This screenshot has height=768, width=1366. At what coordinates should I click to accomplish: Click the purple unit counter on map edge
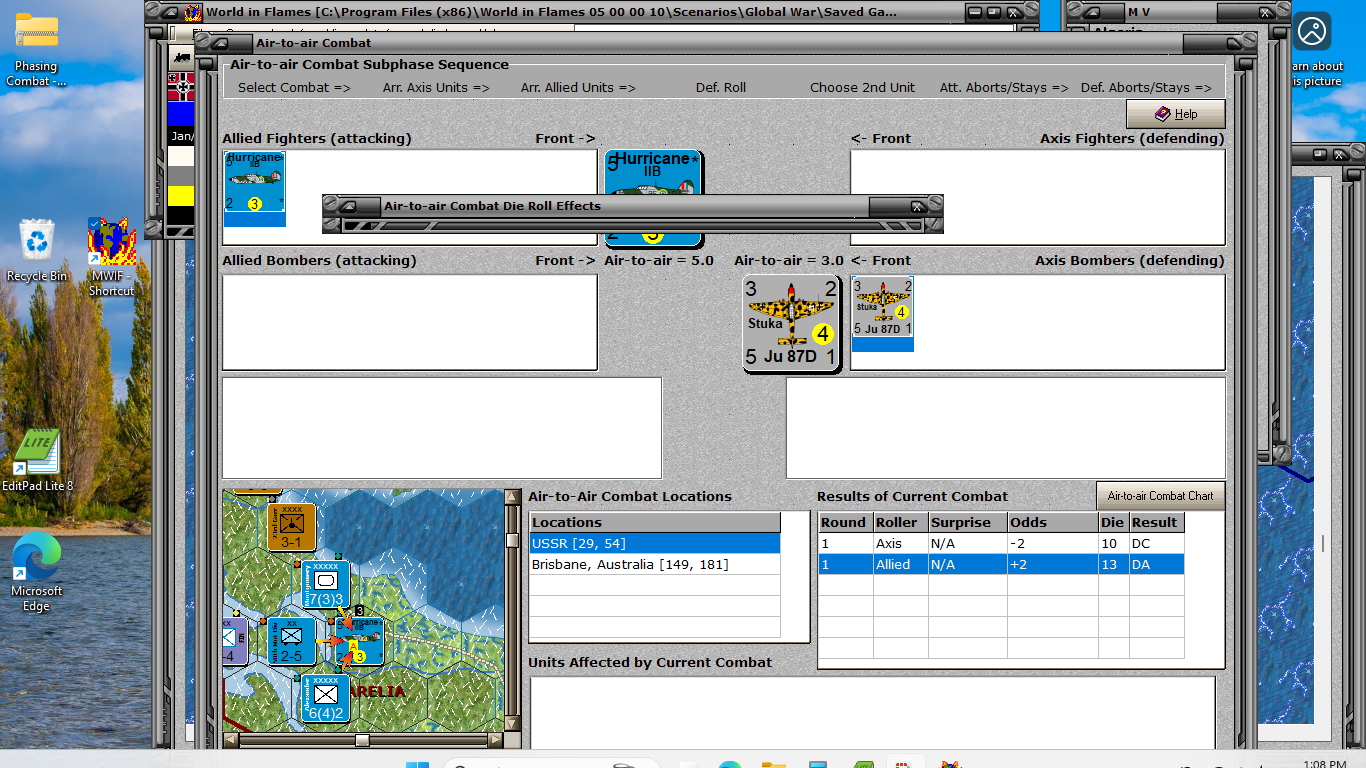tap(233, 642)
